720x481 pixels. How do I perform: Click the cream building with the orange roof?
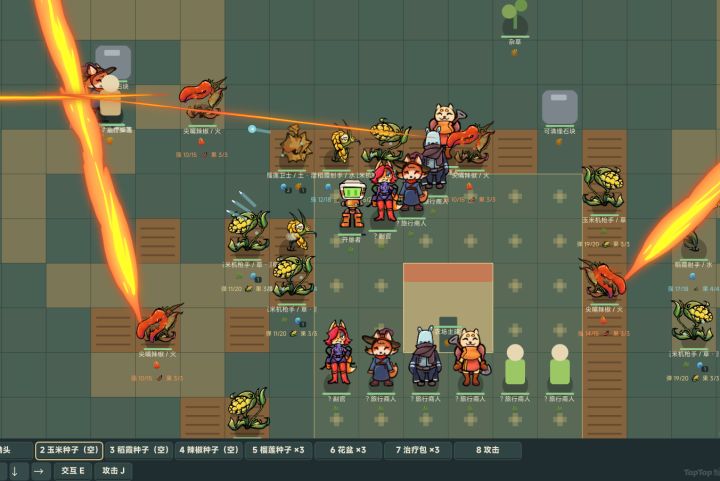(x=448, y=308)
